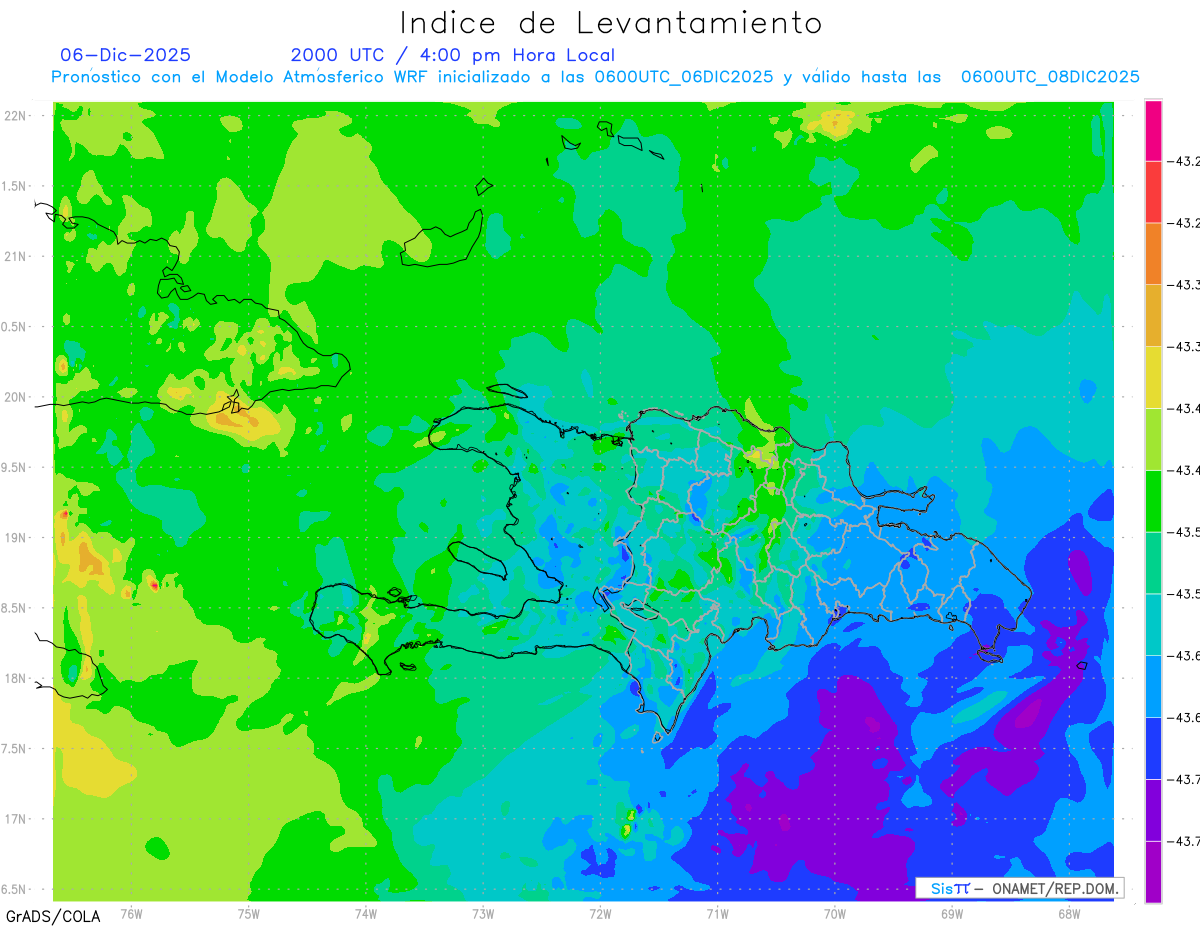
Task: Pick the magenta swatch atop the color scale
Action: coord(1153,130)
